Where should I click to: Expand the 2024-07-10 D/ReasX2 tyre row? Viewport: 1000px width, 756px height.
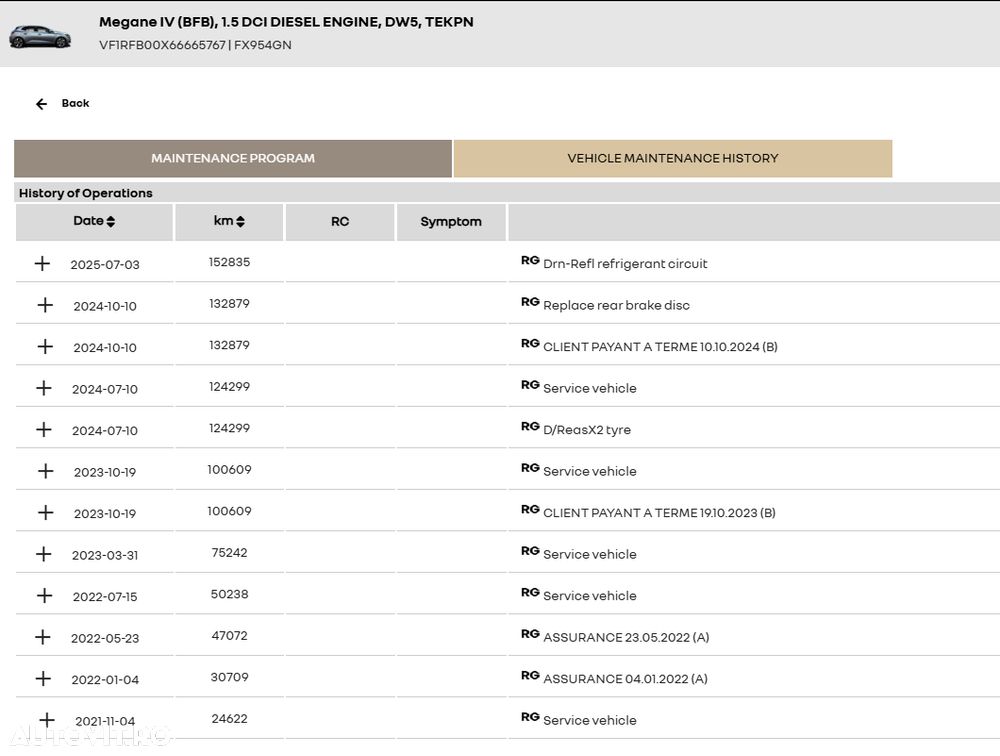pos(43,430)
